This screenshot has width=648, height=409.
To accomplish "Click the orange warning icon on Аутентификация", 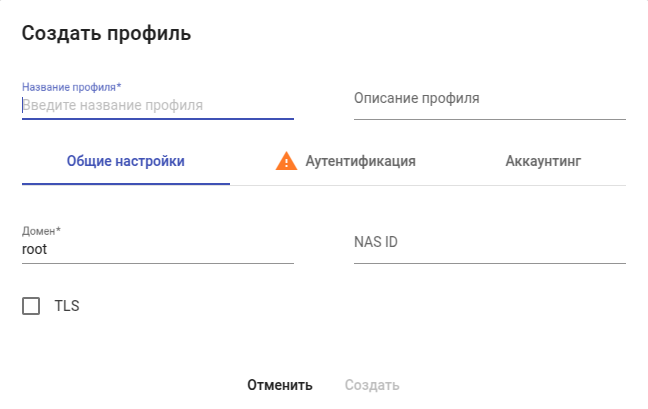I will tap(287, 160).
